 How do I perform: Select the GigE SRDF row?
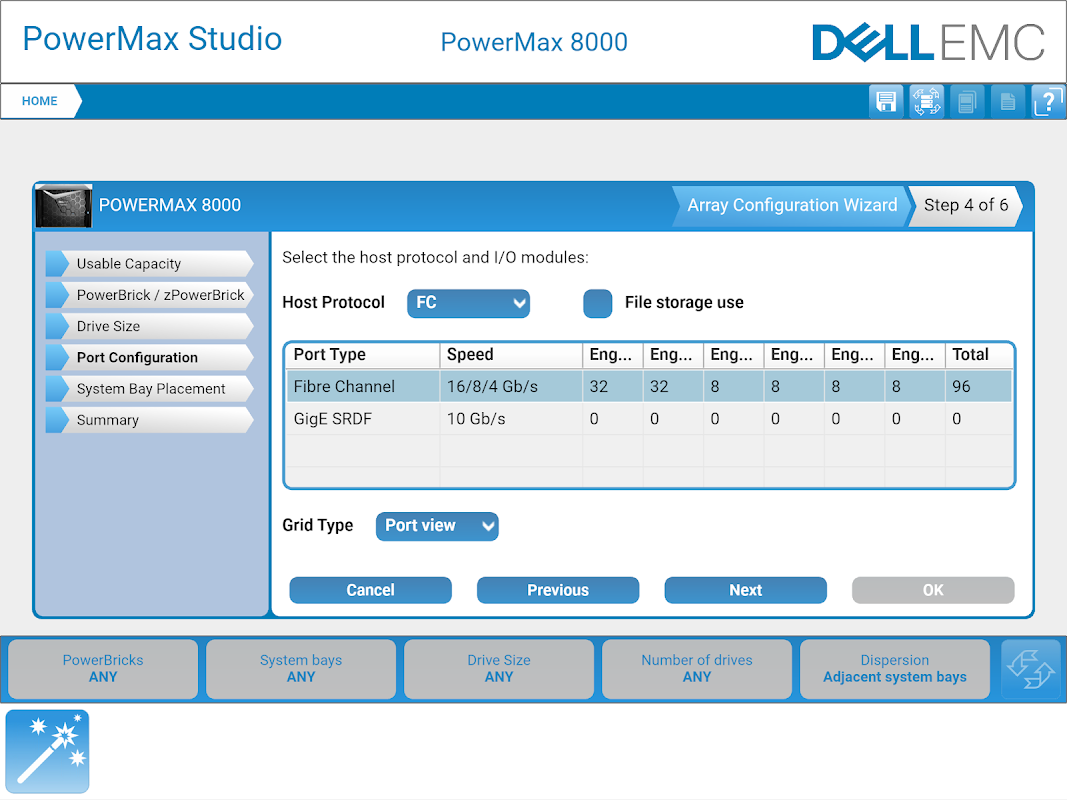click(649, 419)
